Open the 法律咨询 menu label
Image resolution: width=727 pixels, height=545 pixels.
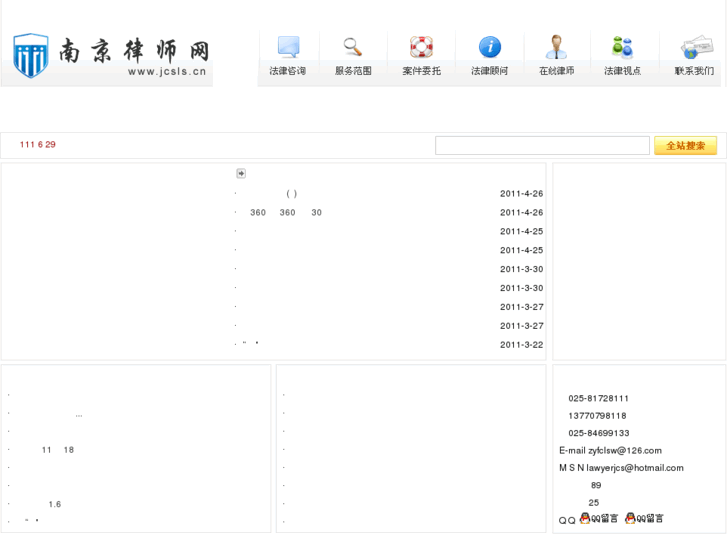pyautogui.click(x=287, y=71)
